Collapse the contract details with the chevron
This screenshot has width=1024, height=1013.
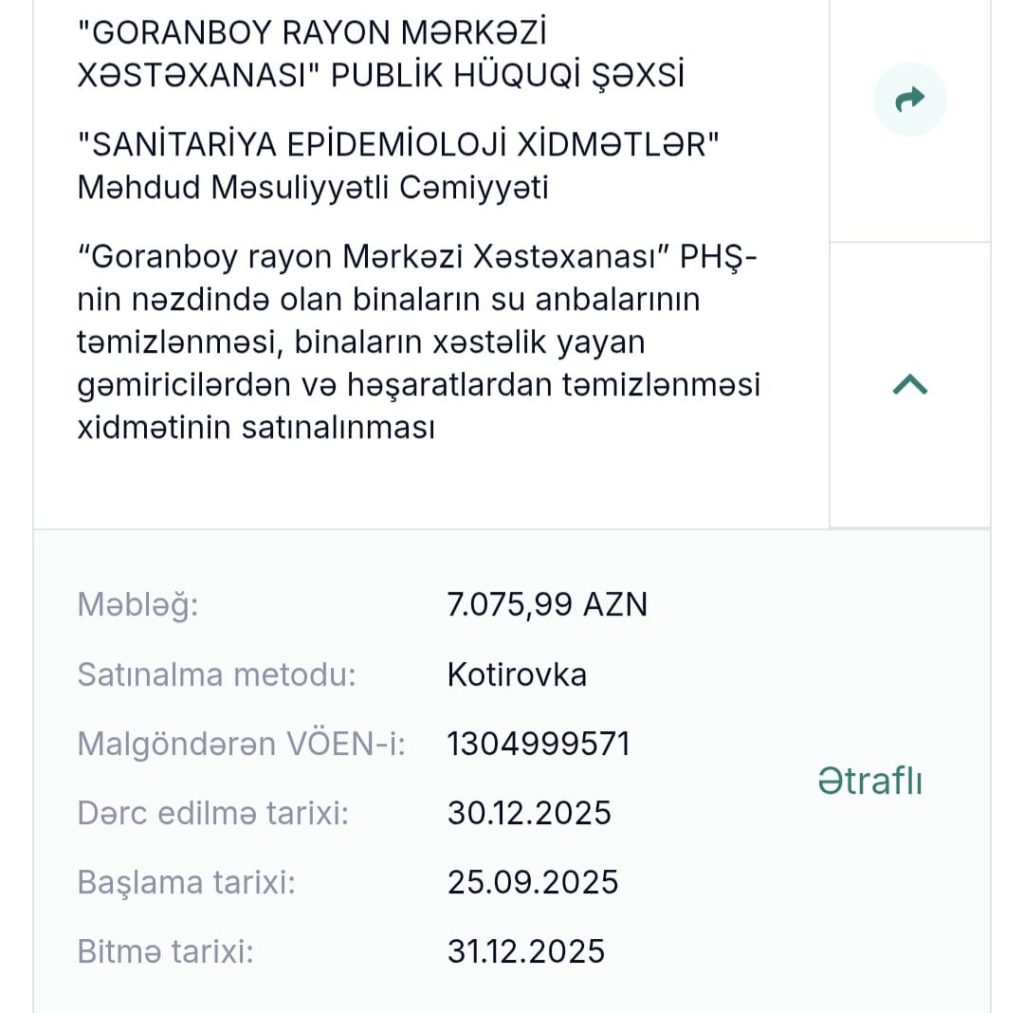pos(909,385)
